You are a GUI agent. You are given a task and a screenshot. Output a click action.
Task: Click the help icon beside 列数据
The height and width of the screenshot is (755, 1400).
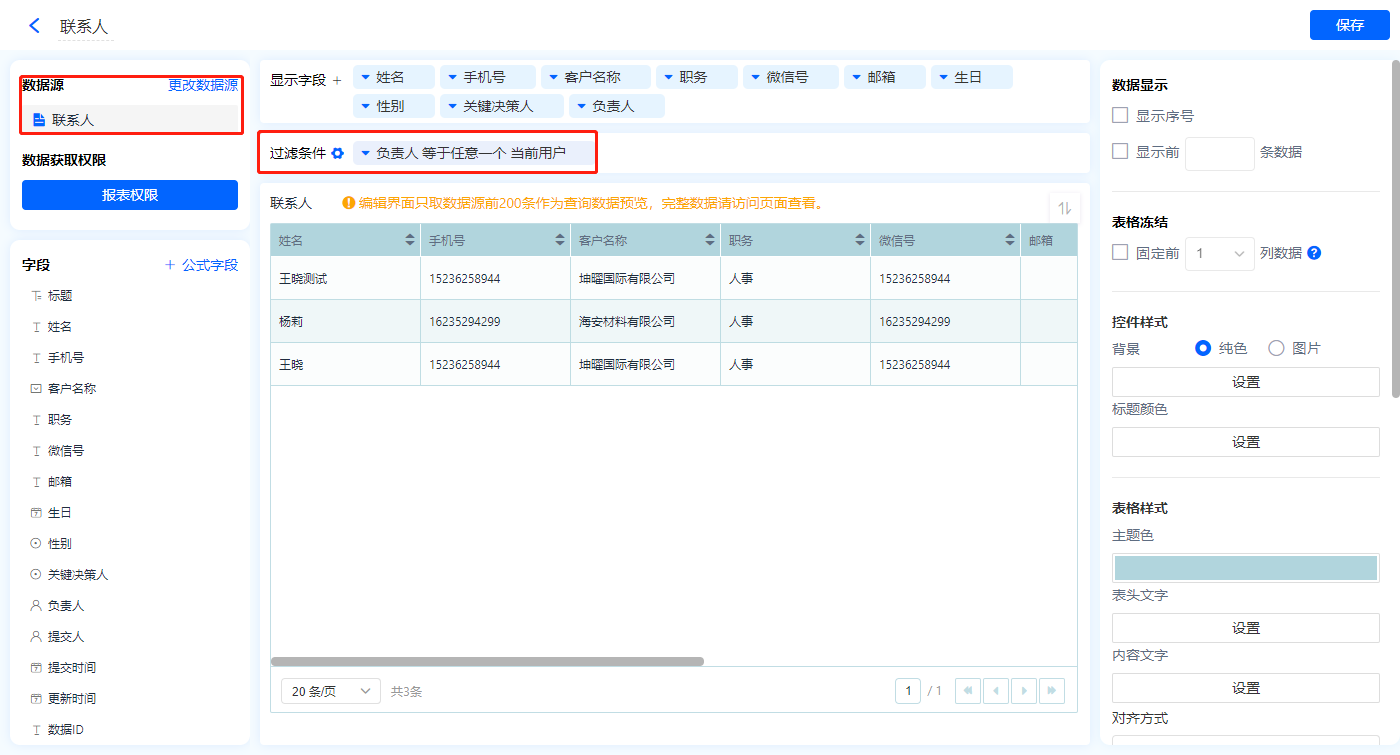1314,253
